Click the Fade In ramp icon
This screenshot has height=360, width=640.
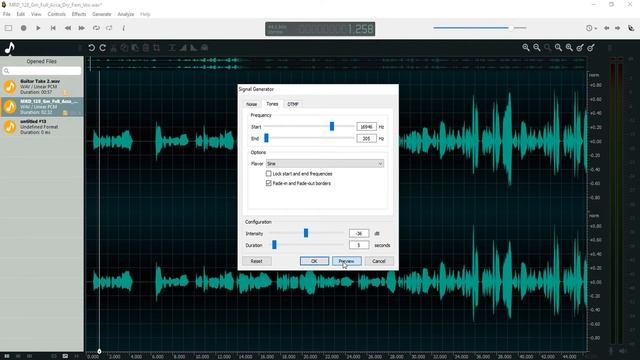click(183, 48)
